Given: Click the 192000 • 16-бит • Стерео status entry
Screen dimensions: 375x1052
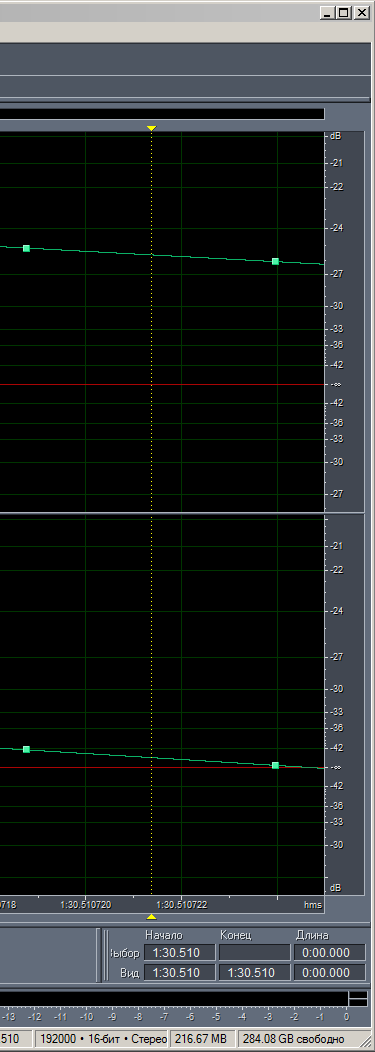Looking at the screenshot, I should coord(102,1039).
